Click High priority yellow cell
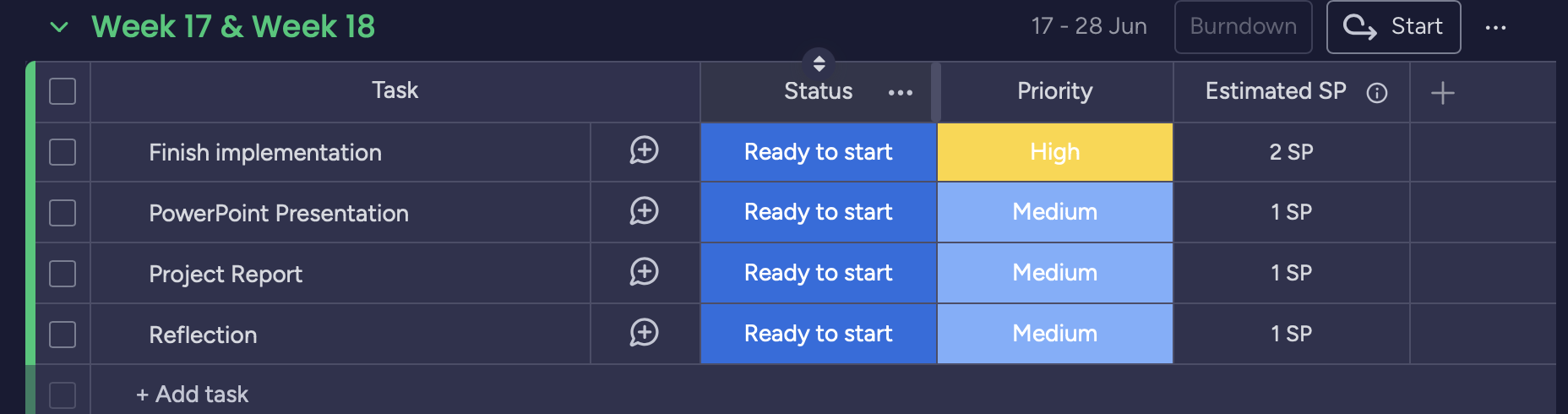This screenshot has height=414, width=1568. [1054, 152]
